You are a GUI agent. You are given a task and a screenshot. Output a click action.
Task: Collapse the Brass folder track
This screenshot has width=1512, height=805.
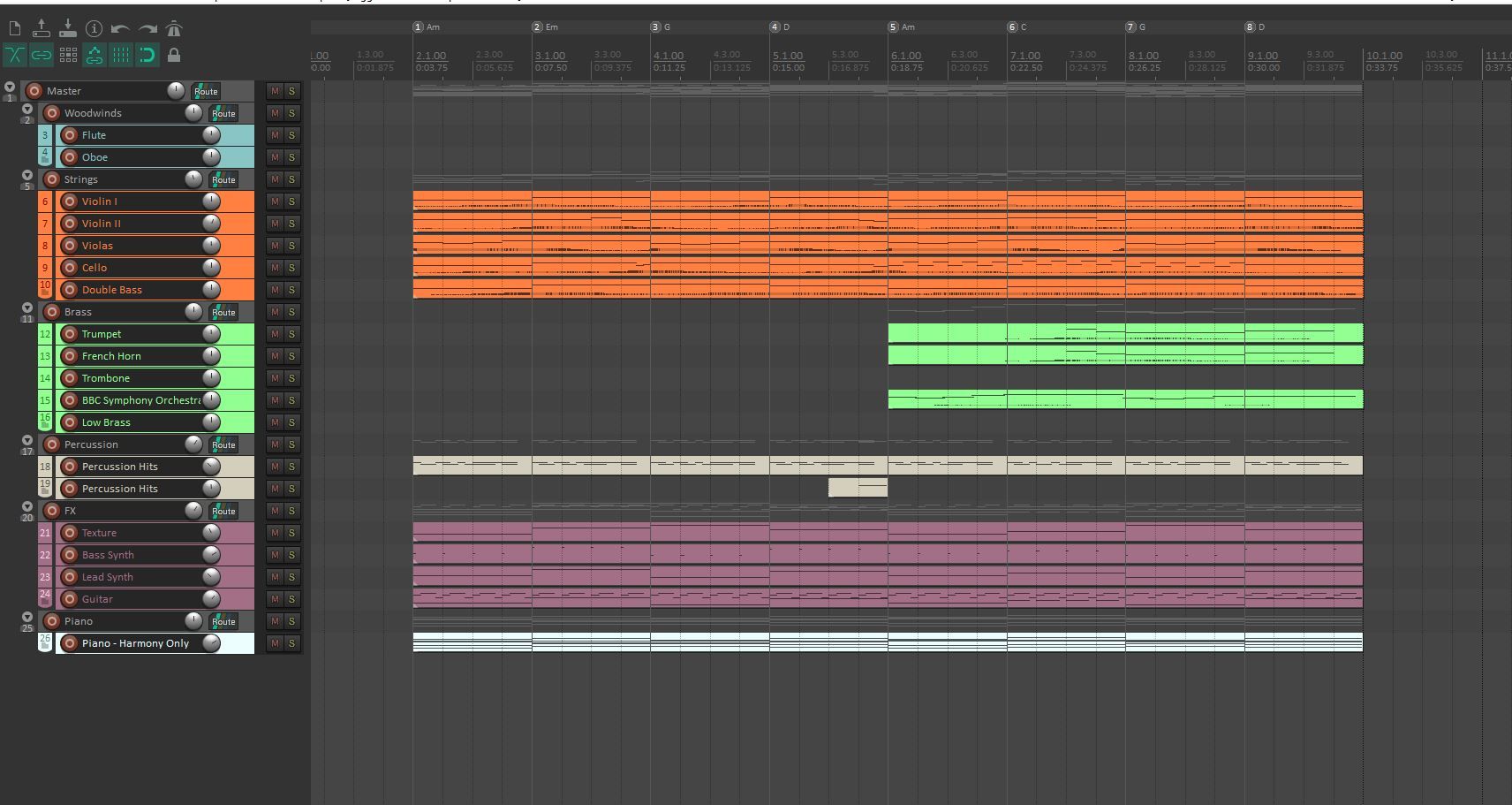(27, 307)
